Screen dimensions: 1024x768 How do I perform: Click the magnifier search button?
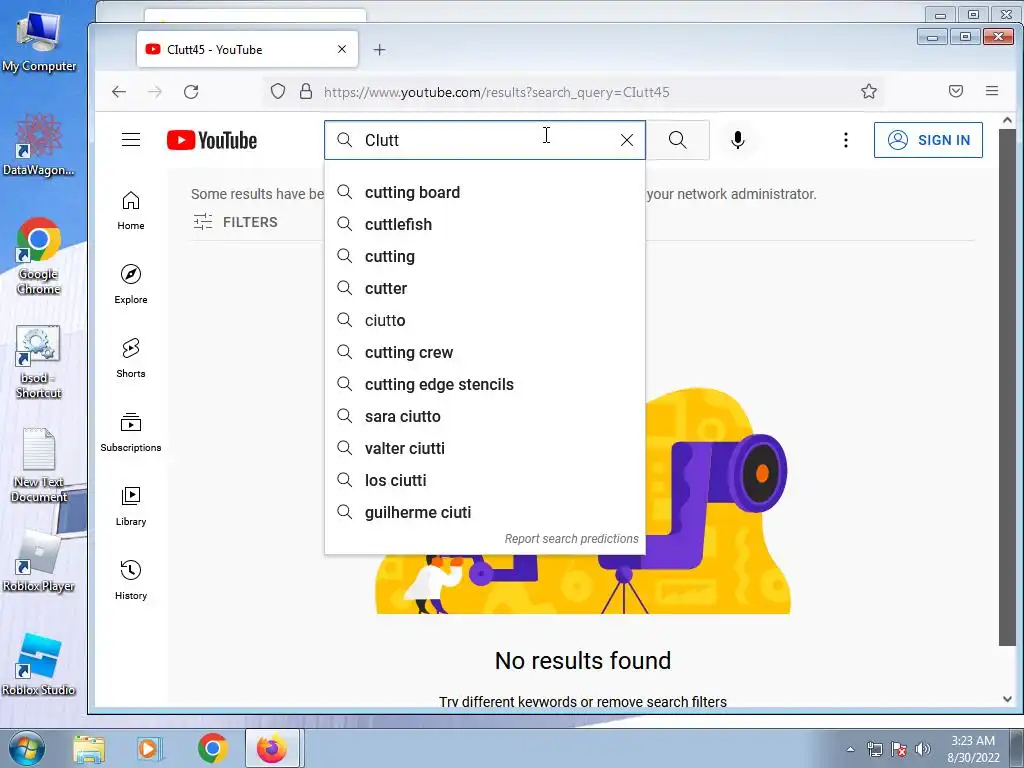coord(677,140)
